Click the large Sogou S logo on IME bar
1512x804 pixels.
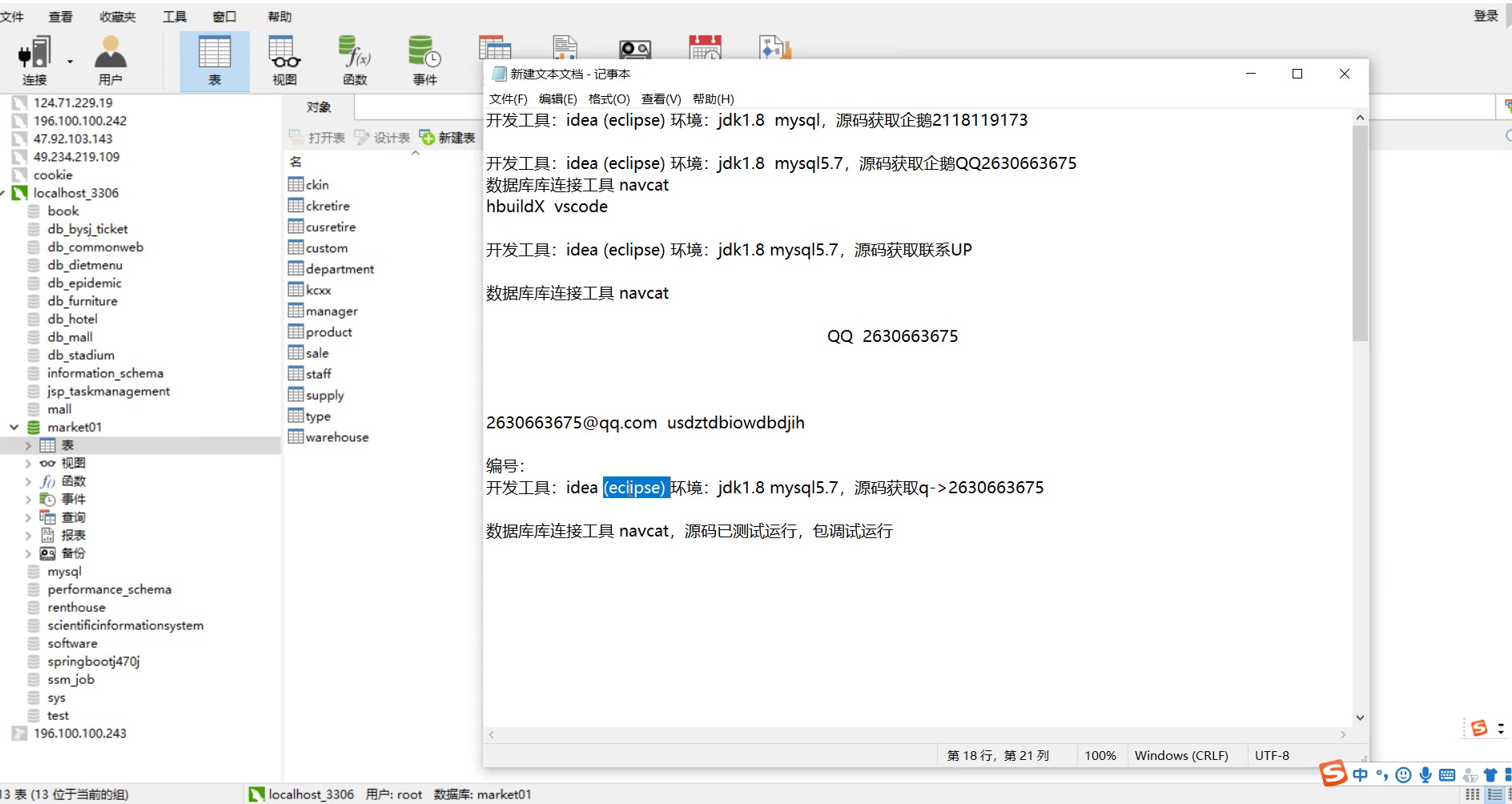tap(1333, 774)
